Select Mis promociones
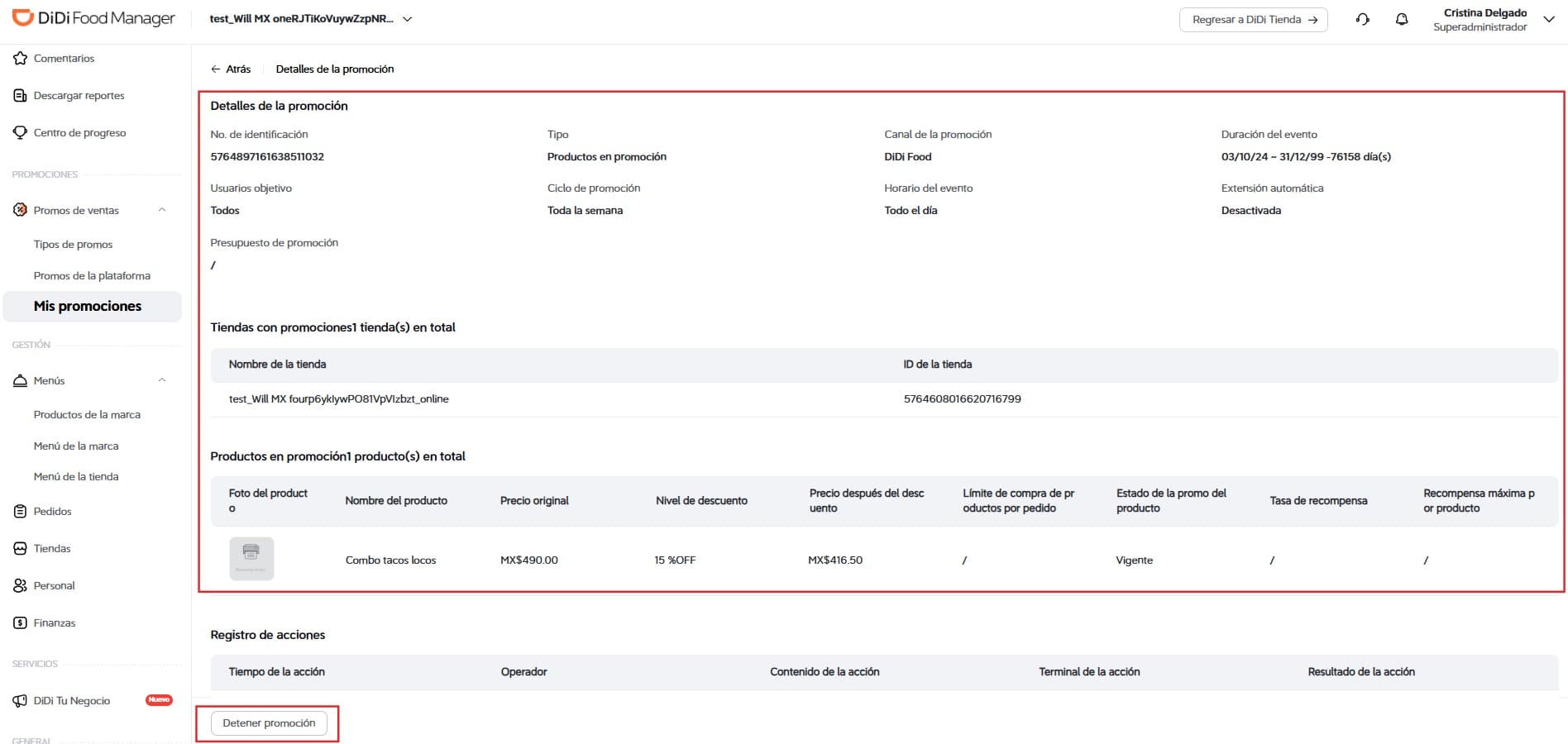Image resolution: width=1568 pixels, height=744 pixels. click(x=93, y=306)
